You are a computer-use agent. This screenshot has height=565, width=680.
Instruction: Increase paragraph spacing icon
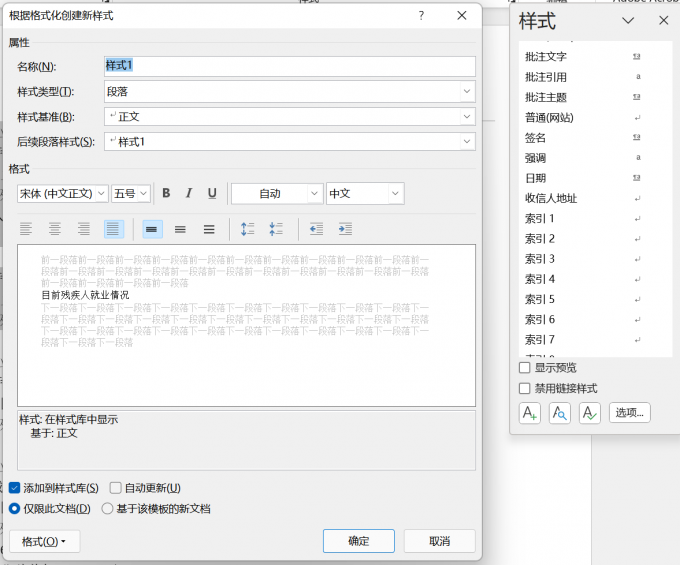pyautogui.click(x=248, y=229)
